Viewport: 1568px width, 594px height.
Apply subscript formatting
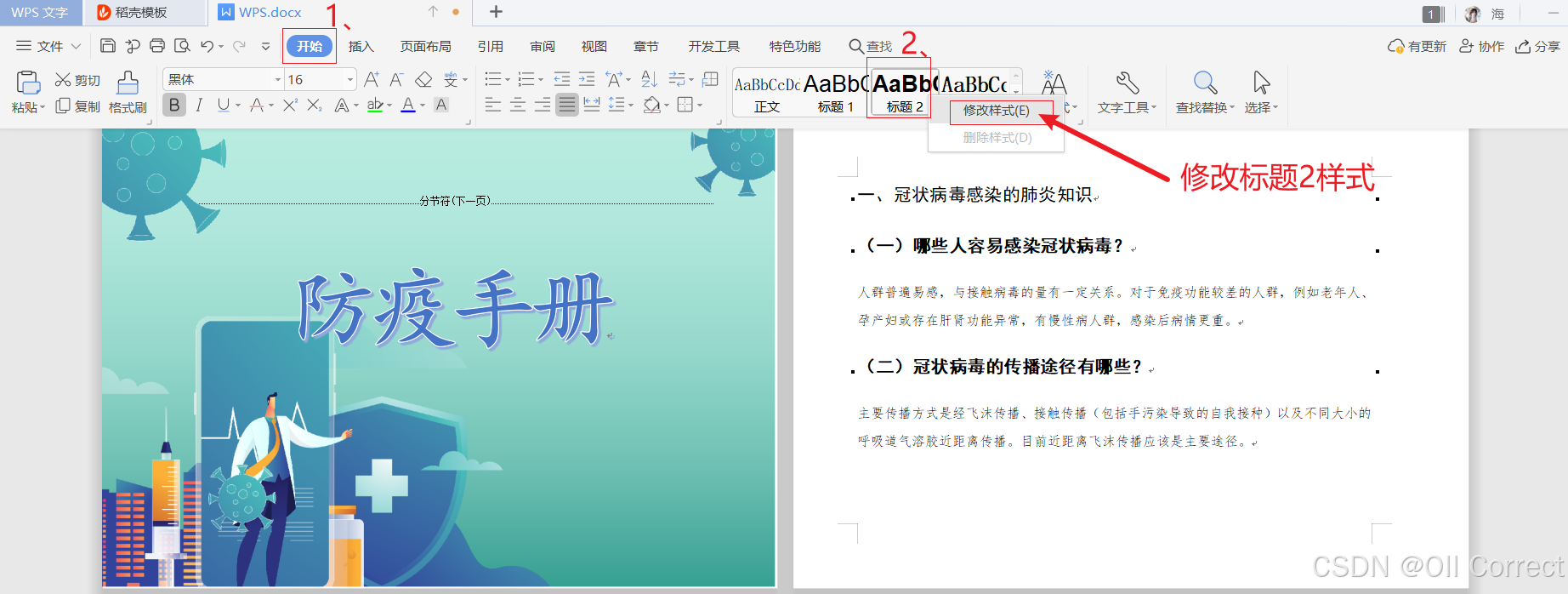coord(315,105)
